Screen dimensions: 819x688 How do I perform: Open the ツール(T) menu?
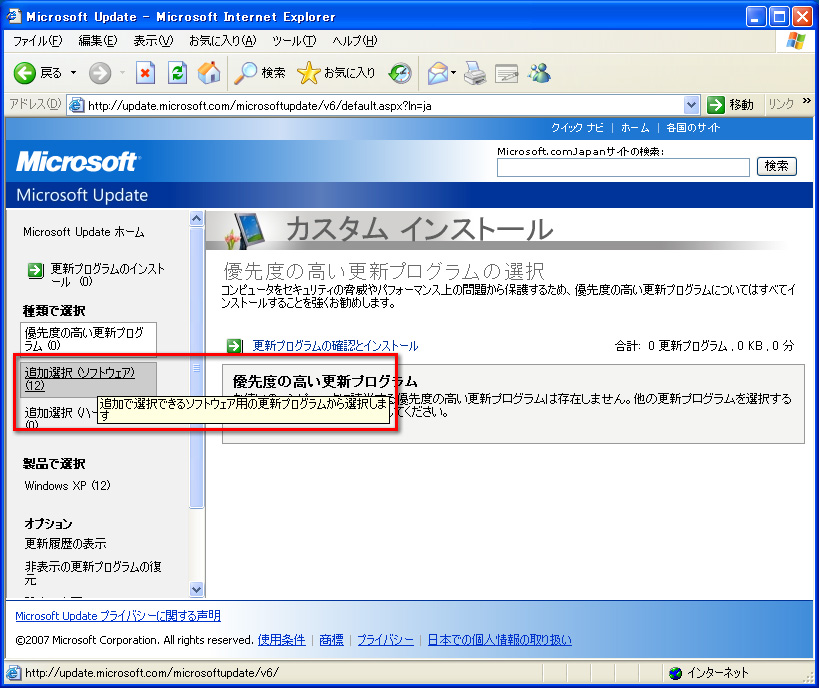[294, 41]
